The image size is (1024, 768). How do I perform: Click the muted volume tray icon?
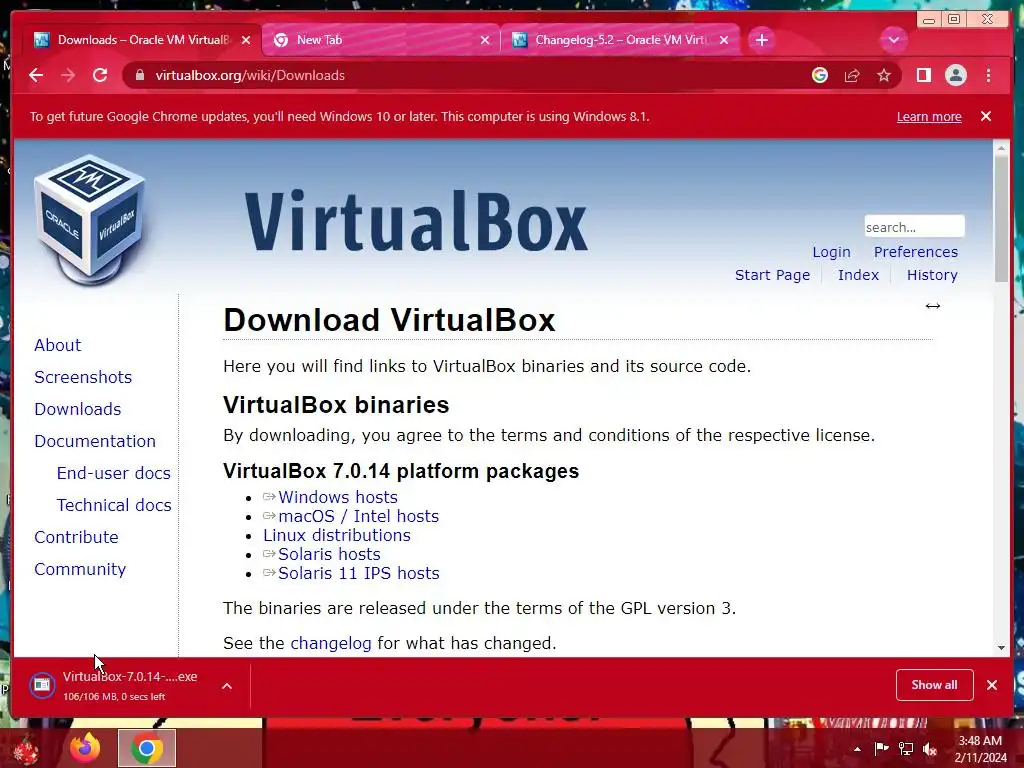[929, 748]
